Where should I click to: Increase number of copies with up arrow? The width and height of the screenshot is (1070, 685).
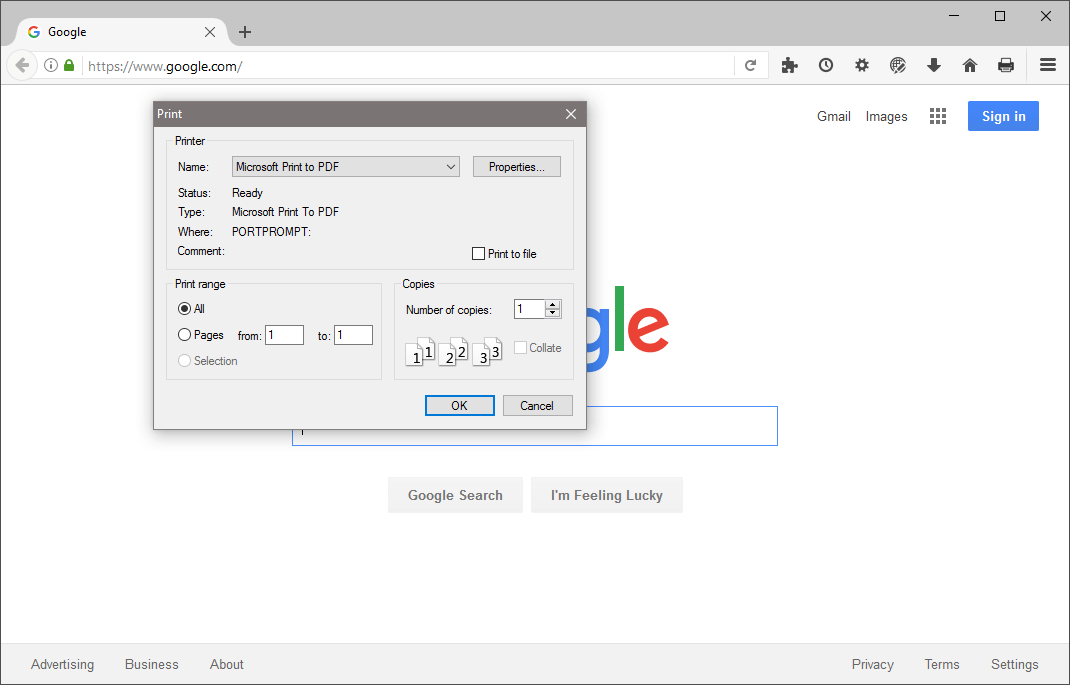click(553, 304)
